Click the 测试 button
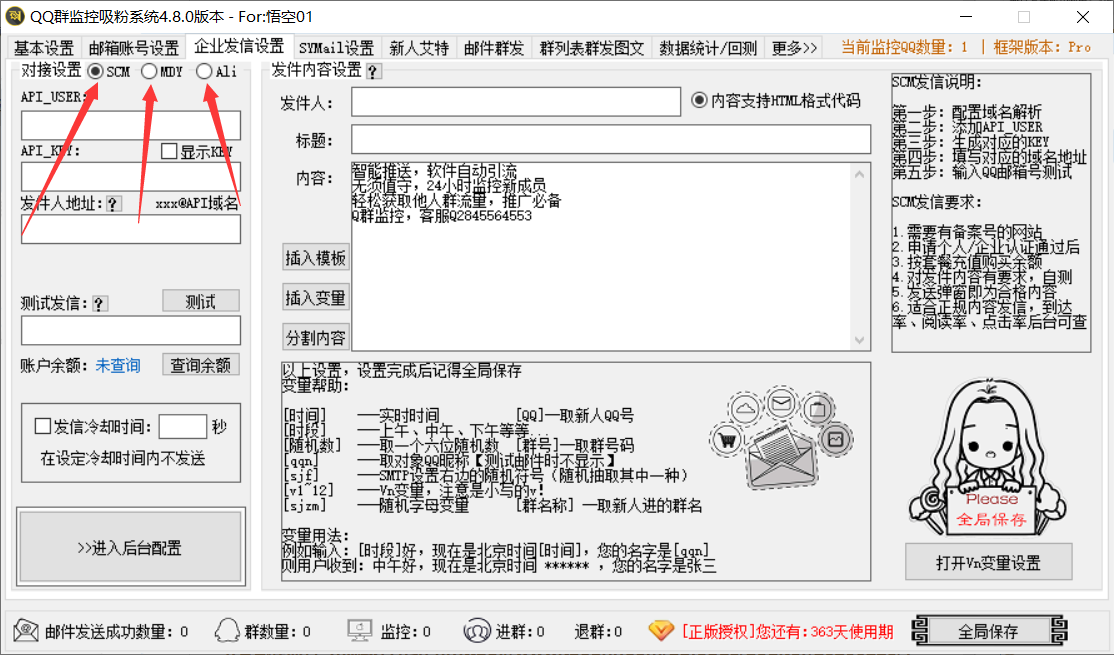Image resolution: width=1114 pixels, height=655 pixels. point(200,301)
